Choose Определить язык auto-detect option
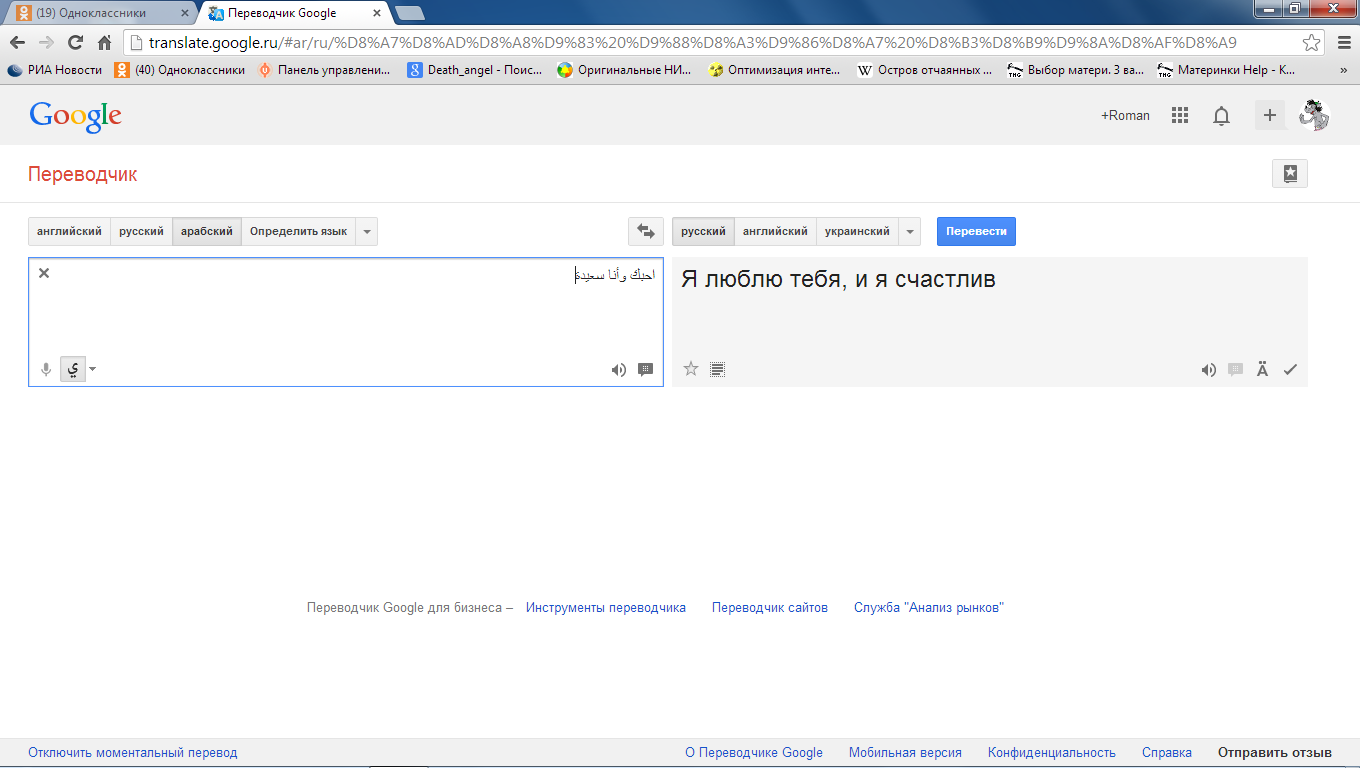The image size is (1360, 768). pos(298,231)
